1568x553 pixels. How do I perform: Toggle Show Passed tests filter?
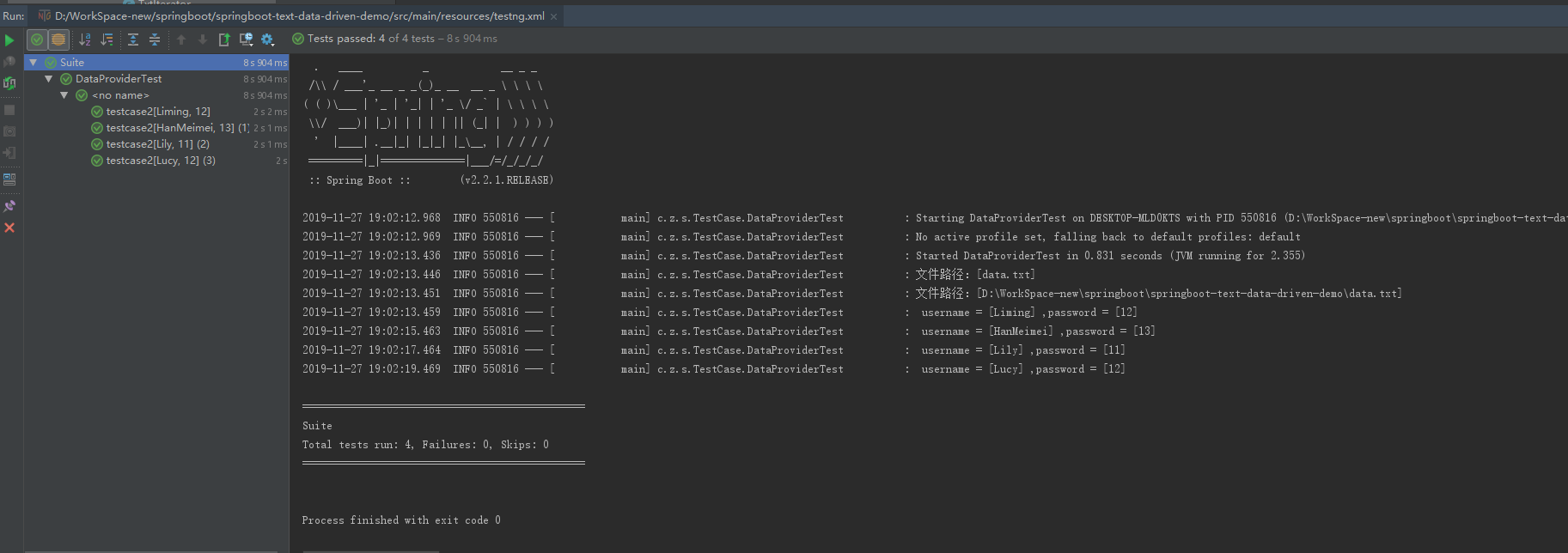pyautogui.click(x=37, y=39)
